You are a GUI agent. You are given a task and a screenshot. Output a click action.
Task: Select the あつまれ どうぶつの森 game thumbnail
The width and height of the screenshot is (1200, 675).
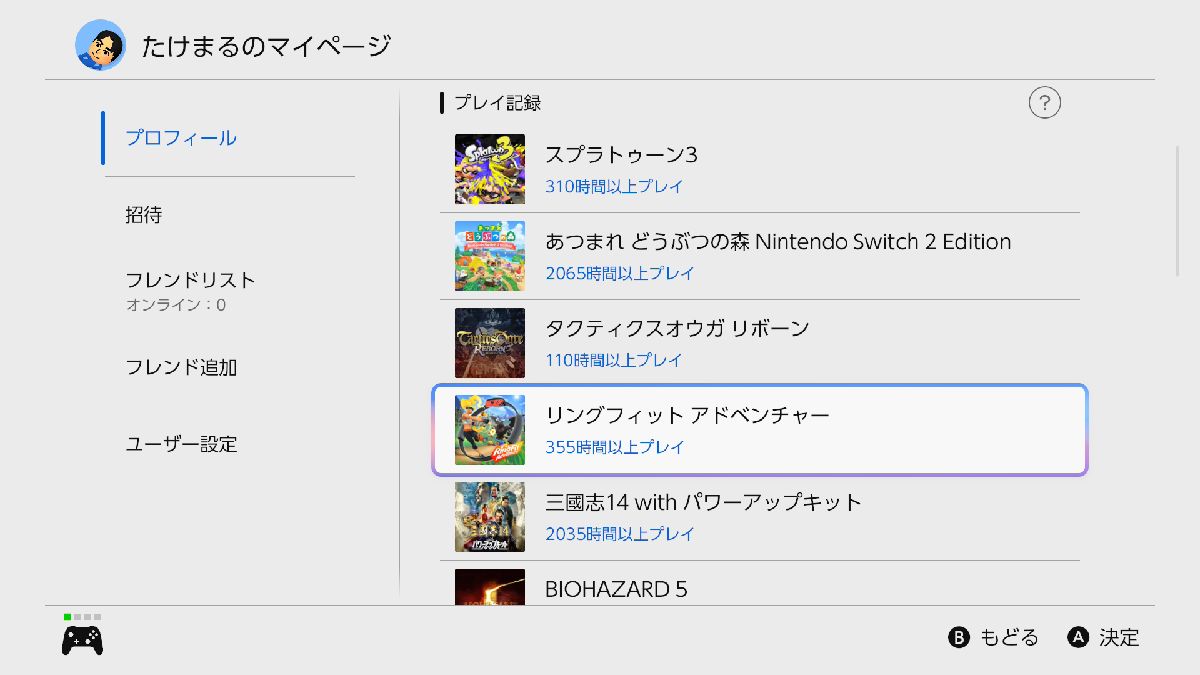(x=490, y=256)
